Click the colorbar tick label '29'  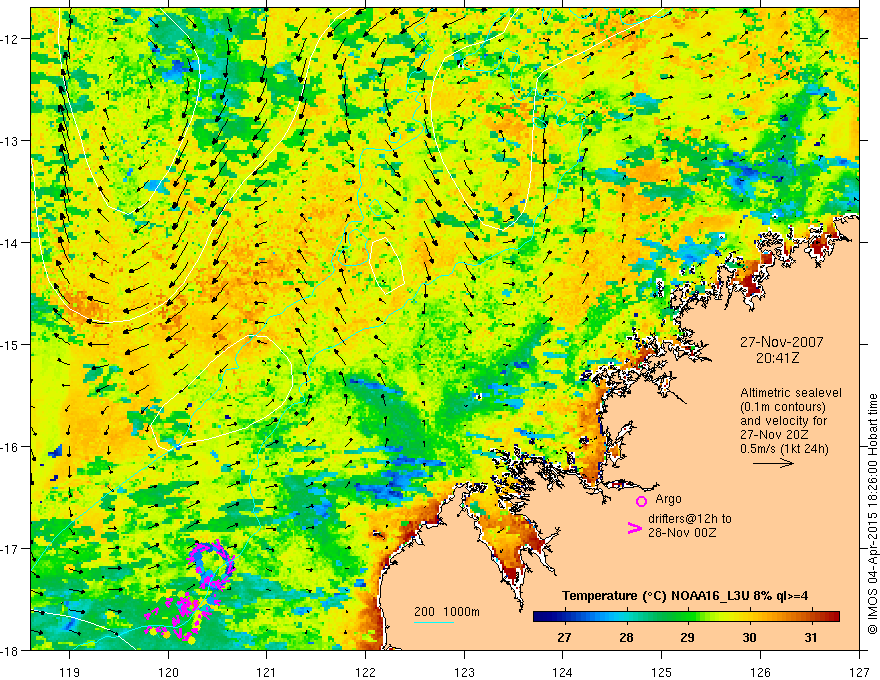point(688,637)
